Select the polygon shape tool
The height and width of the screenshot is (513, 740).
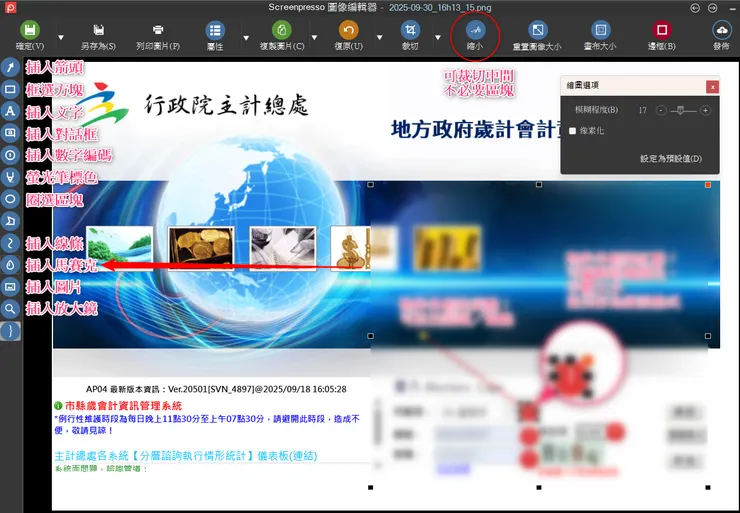pos(10,221)
